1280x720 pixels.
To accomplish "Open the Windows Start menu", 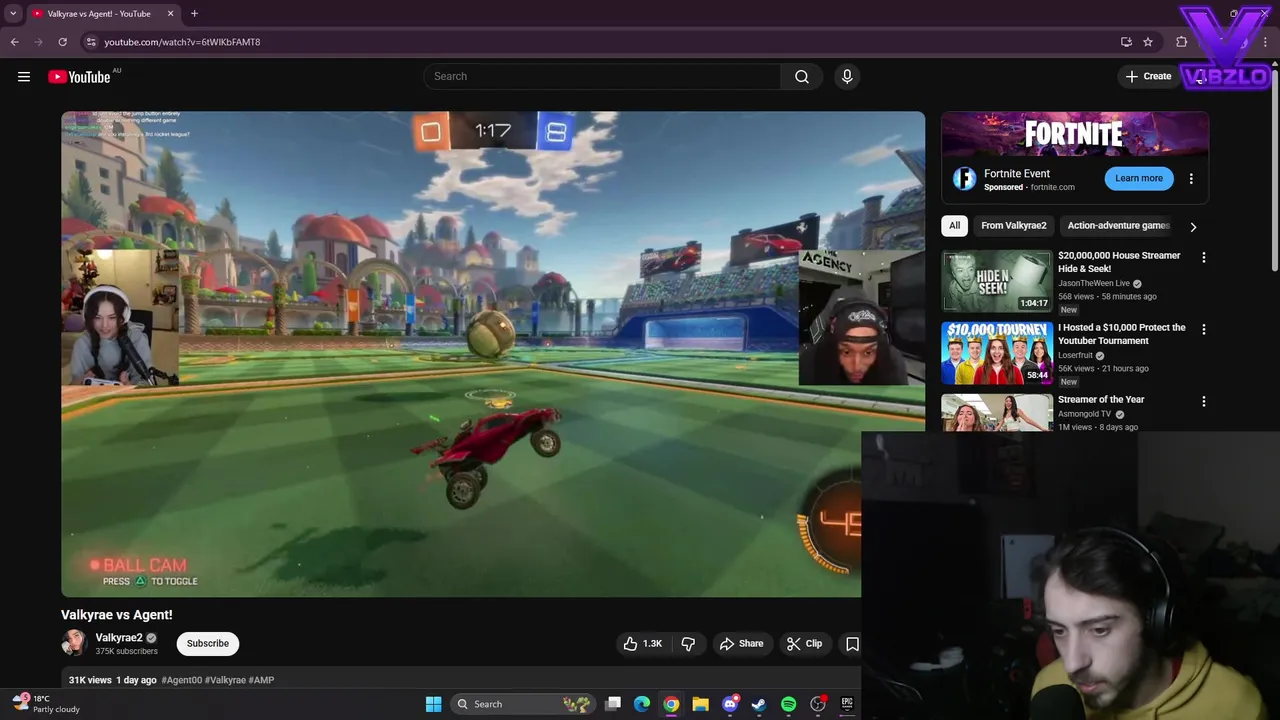I will (x=433, y=704).
